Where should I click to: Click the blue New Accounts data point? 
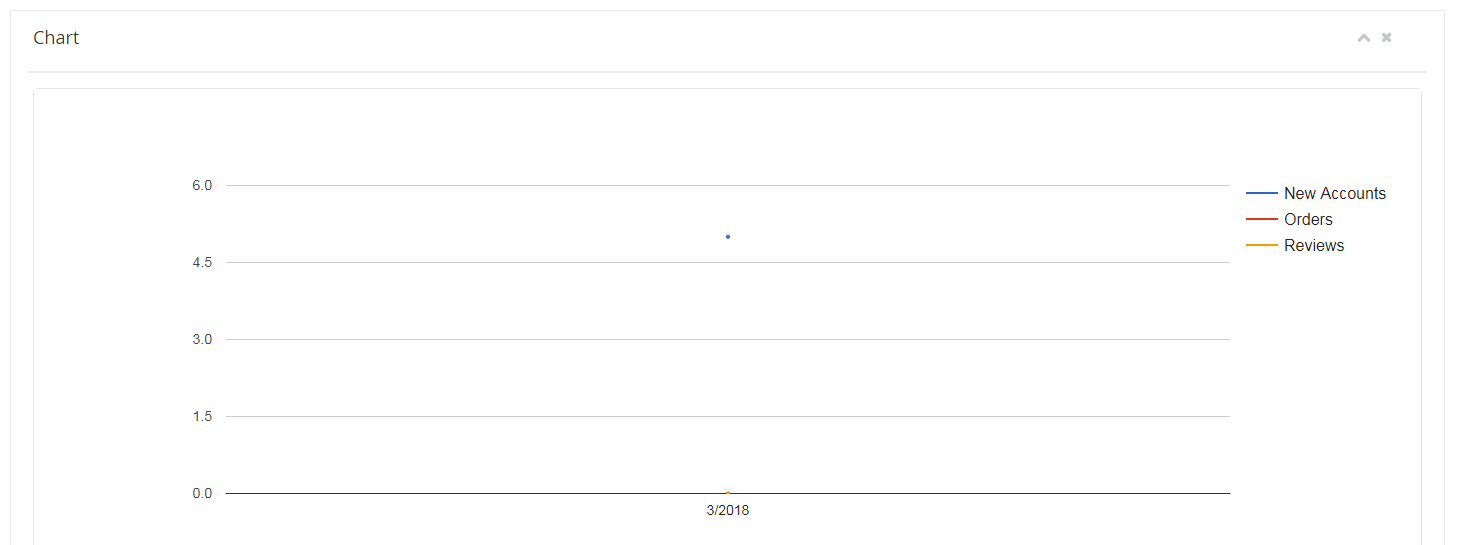pyautogui.click(x=728, y=237)
